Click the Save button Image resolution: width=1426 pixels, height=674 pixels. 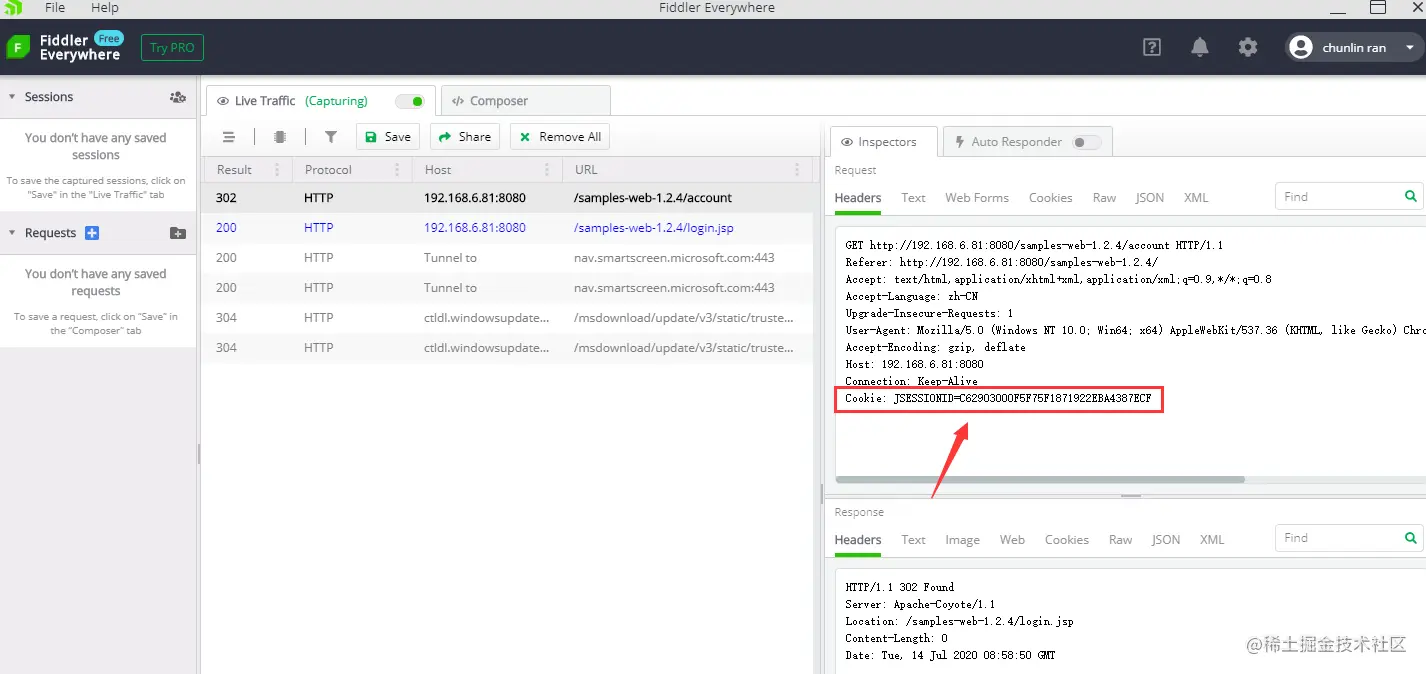coord(388,137)
